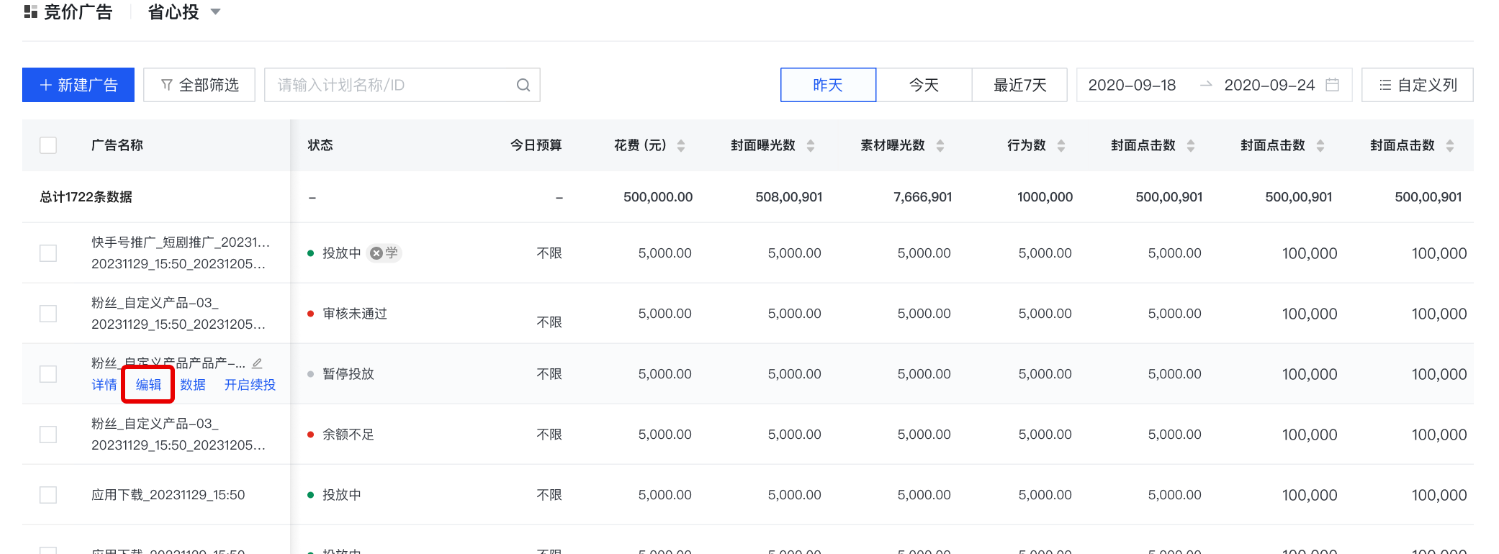Viewport: 1499px width, 554px height.
Task: Check the row with 余额不足 status
Action: click(x=48, y=434)
